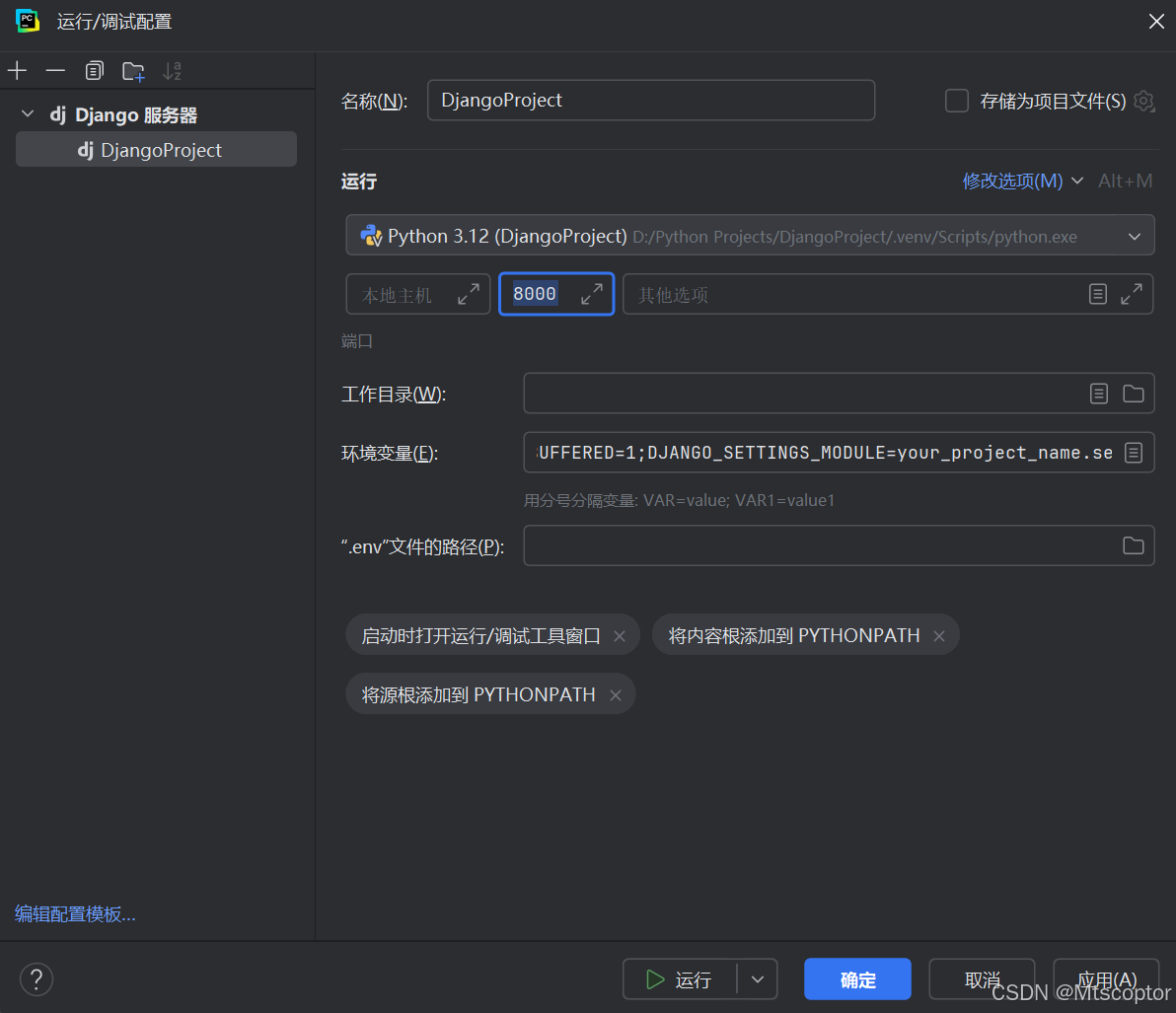This screenshot has width=1176, height=1013.
Task: Create a new configuration folder
Action: point(133,71)
